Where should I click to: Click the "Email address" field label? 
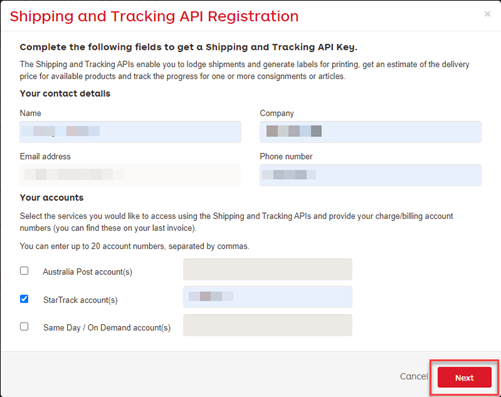point(45,156)
